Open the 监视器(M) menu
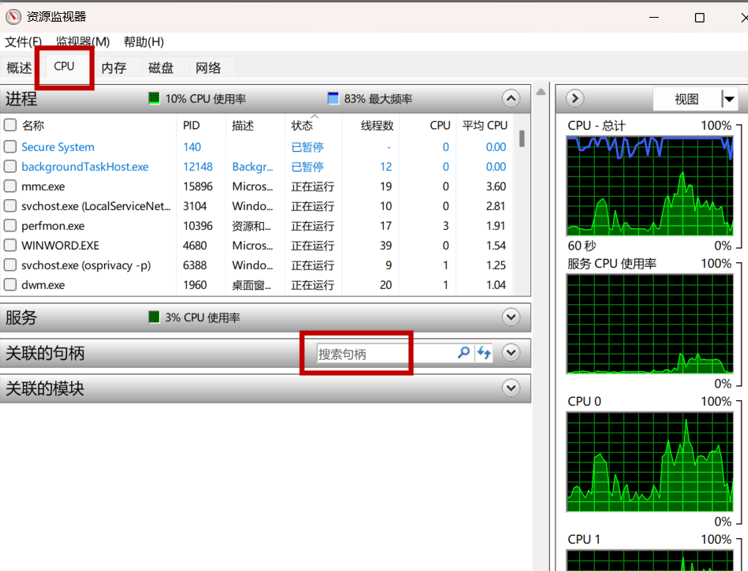This screenshot has width=748, height=571. [83, 42]
